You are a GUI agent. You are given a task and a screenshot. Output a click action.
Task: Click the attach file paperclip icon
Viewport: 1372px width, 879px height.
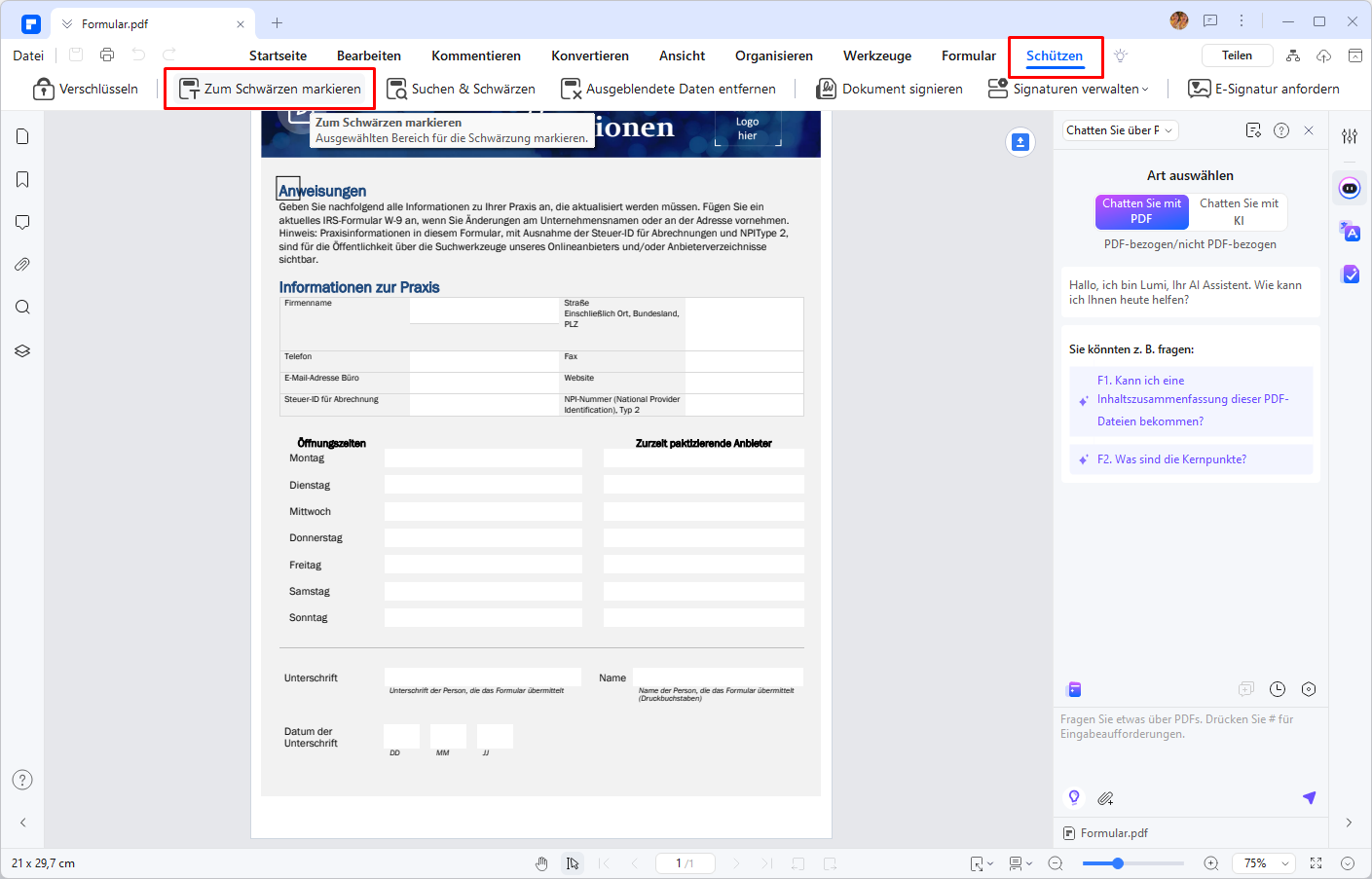point(1105,798)
